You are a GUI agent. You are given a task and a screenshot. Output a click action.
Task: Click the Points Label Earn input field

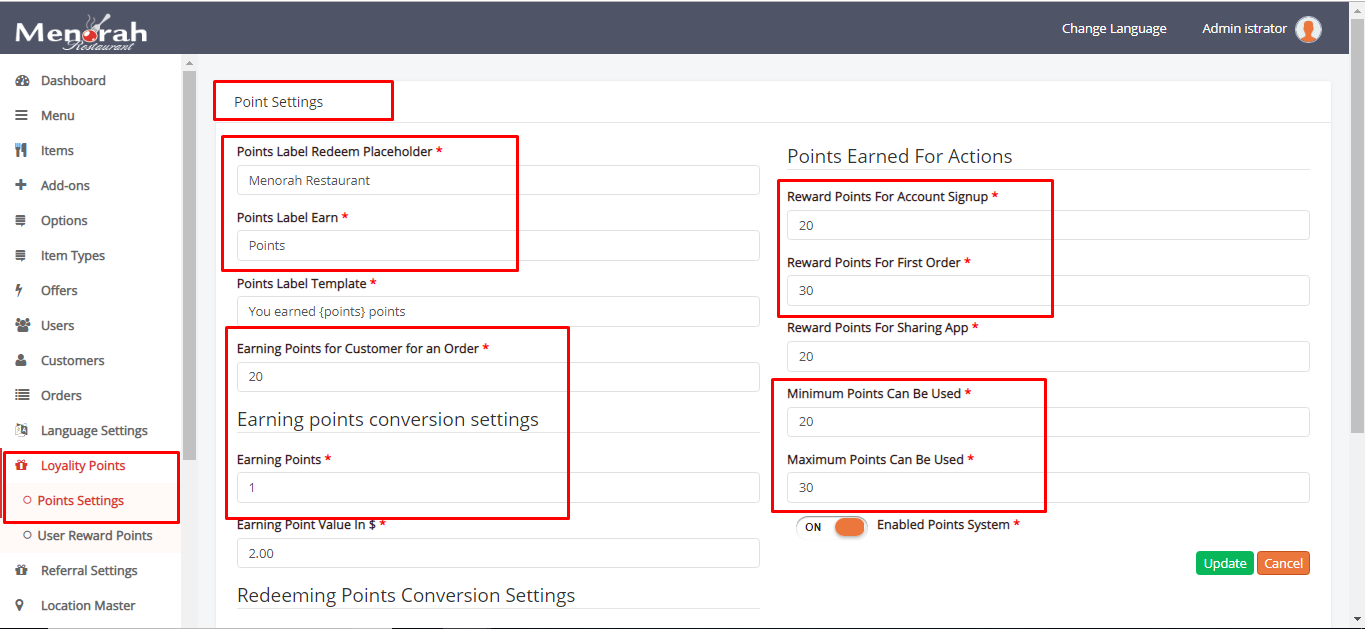498,246
